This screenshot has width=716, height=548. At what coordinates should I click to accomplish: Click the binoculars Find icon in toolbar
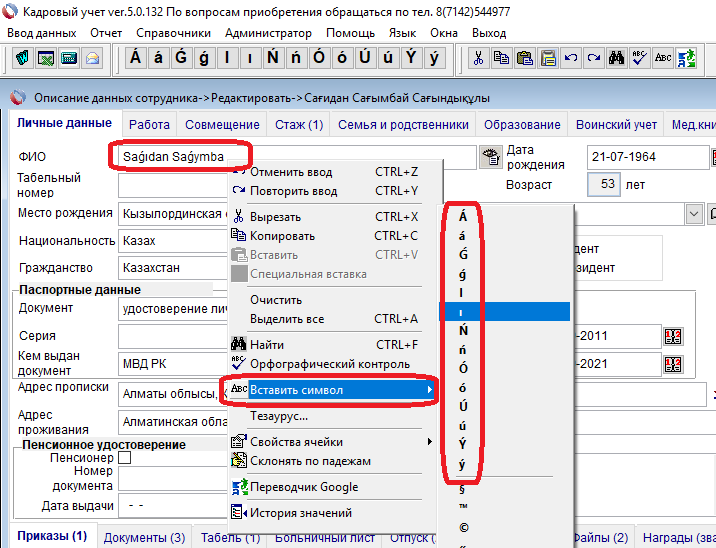[617, 58]
